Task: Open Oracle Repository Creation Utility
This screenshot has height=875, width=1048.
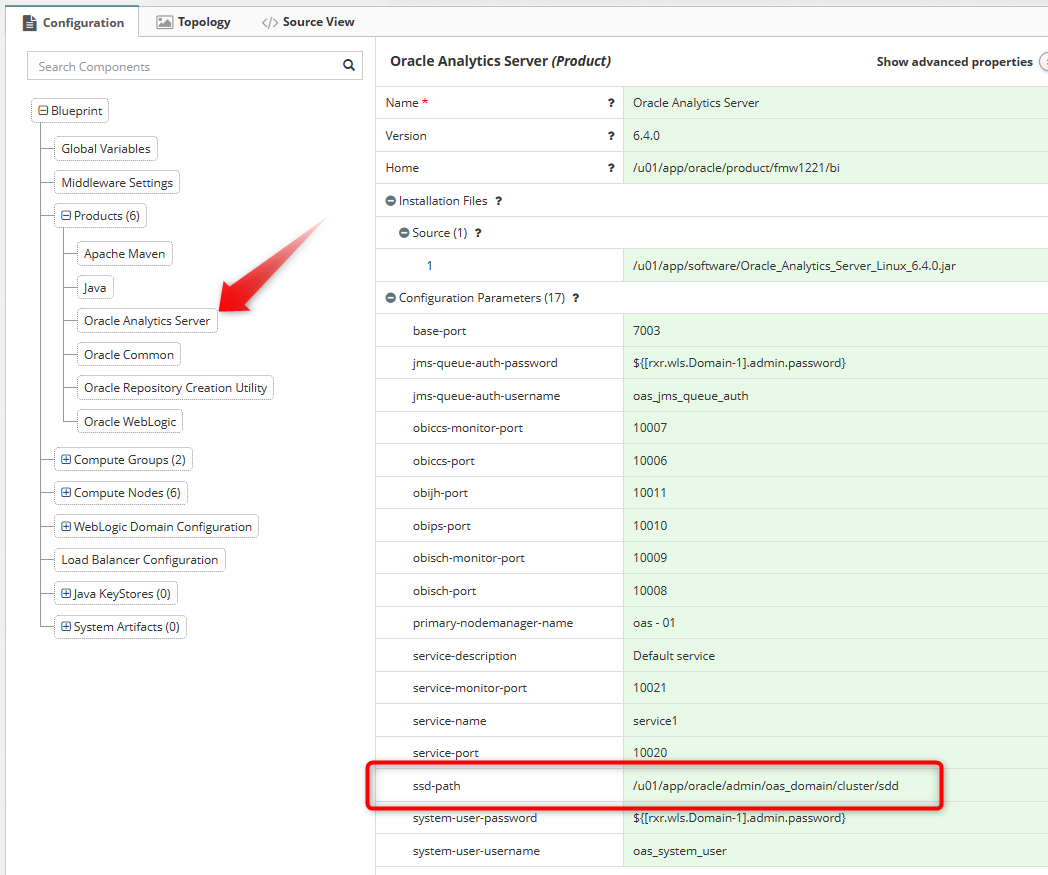Action: 175,388
